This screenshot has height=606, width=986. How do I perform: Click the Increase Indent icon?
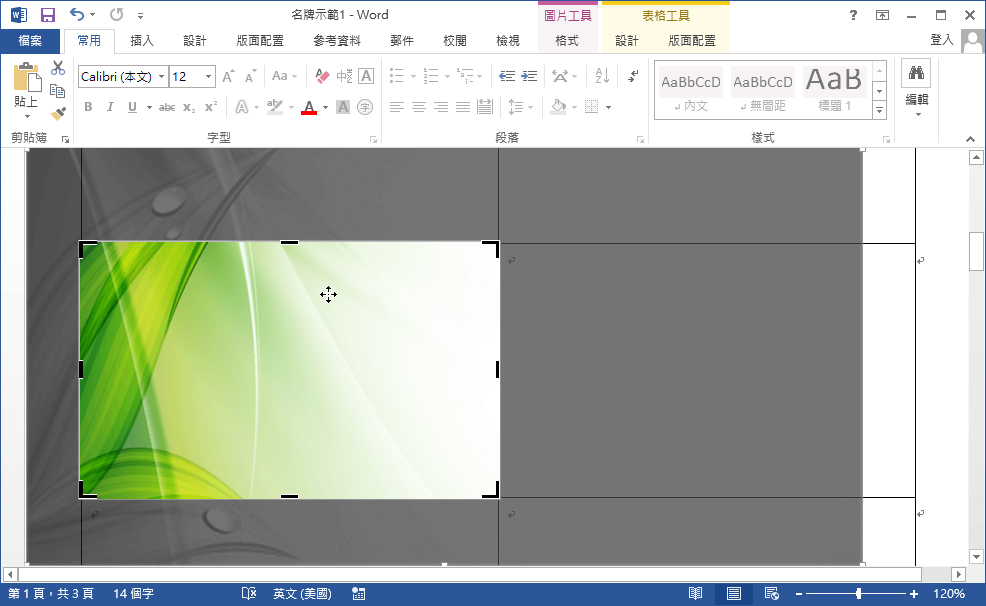tap(529, 76)
